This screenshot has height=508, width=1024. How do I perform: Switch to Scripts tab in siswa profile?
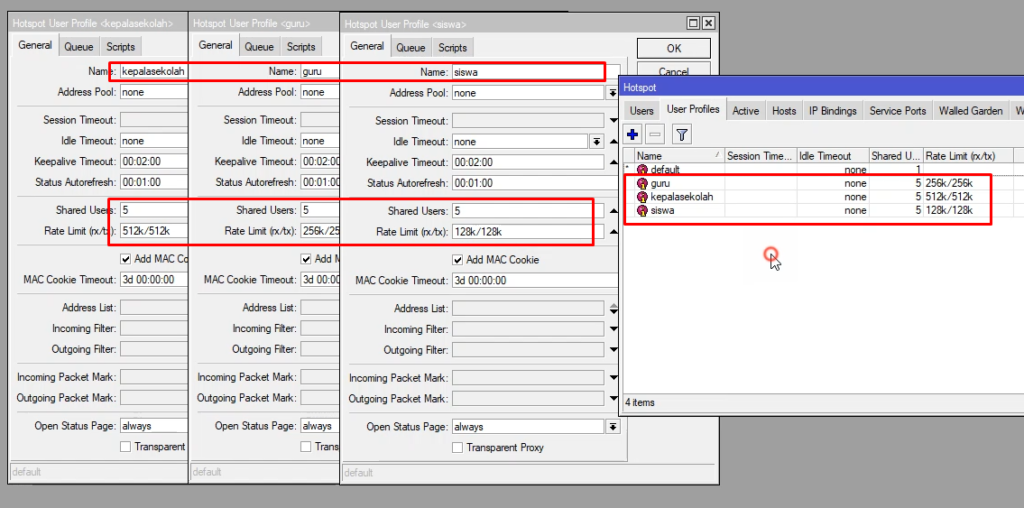(x=453, y=48)
